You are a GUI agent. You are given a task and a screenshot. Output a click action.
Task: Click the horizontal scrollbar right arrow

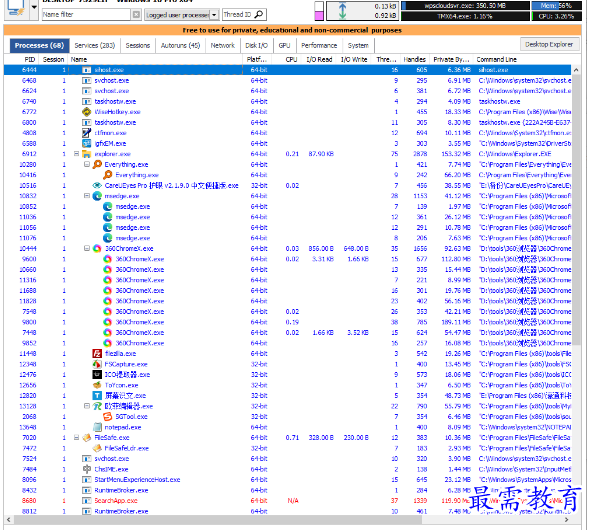click(x=567, y=520)
